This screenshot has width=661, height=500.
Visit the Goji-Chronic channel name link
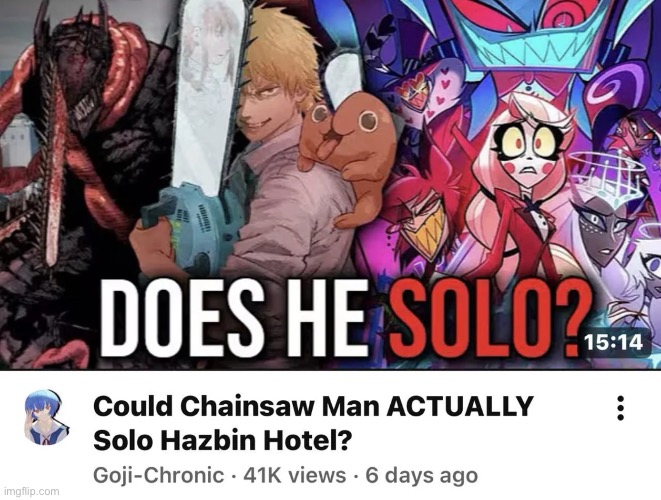(158, 476)
